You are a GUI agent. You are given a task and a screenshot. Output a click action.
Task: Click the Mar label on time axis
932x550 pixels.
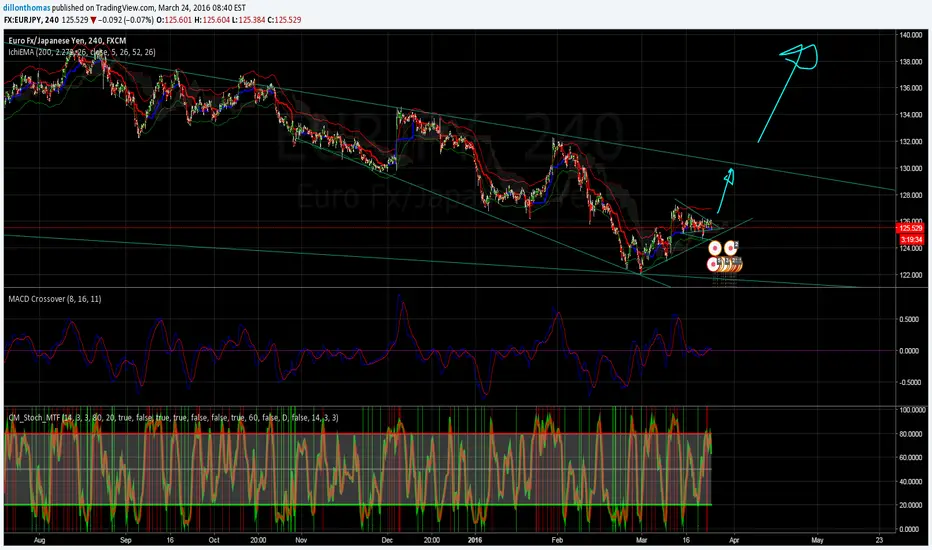coord(641,540)
